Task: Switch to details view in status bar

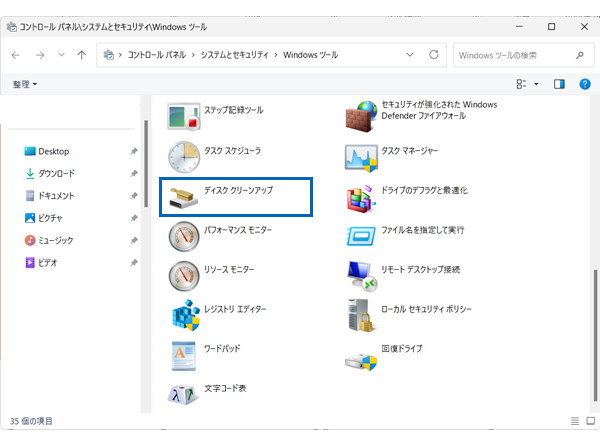Action: pyautogui.click(x=575, y=421)
